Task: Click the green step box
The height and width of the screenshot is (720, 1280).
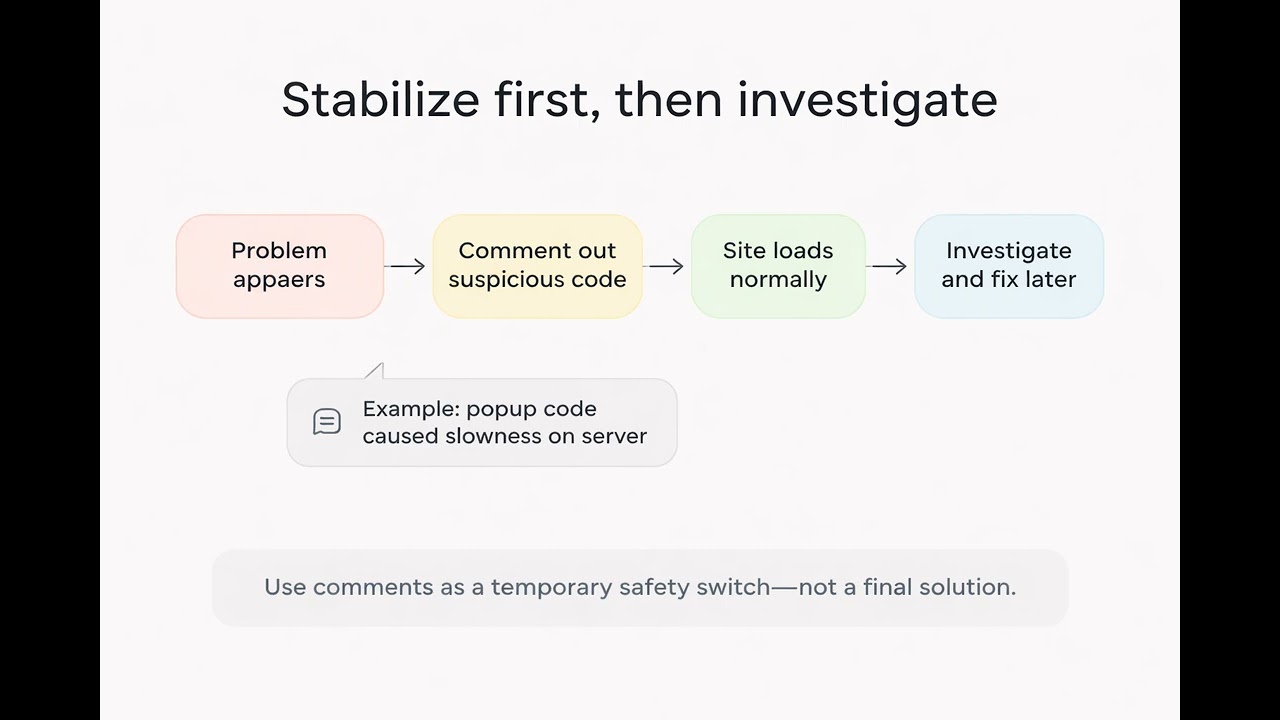Action: tap(778, 266)
